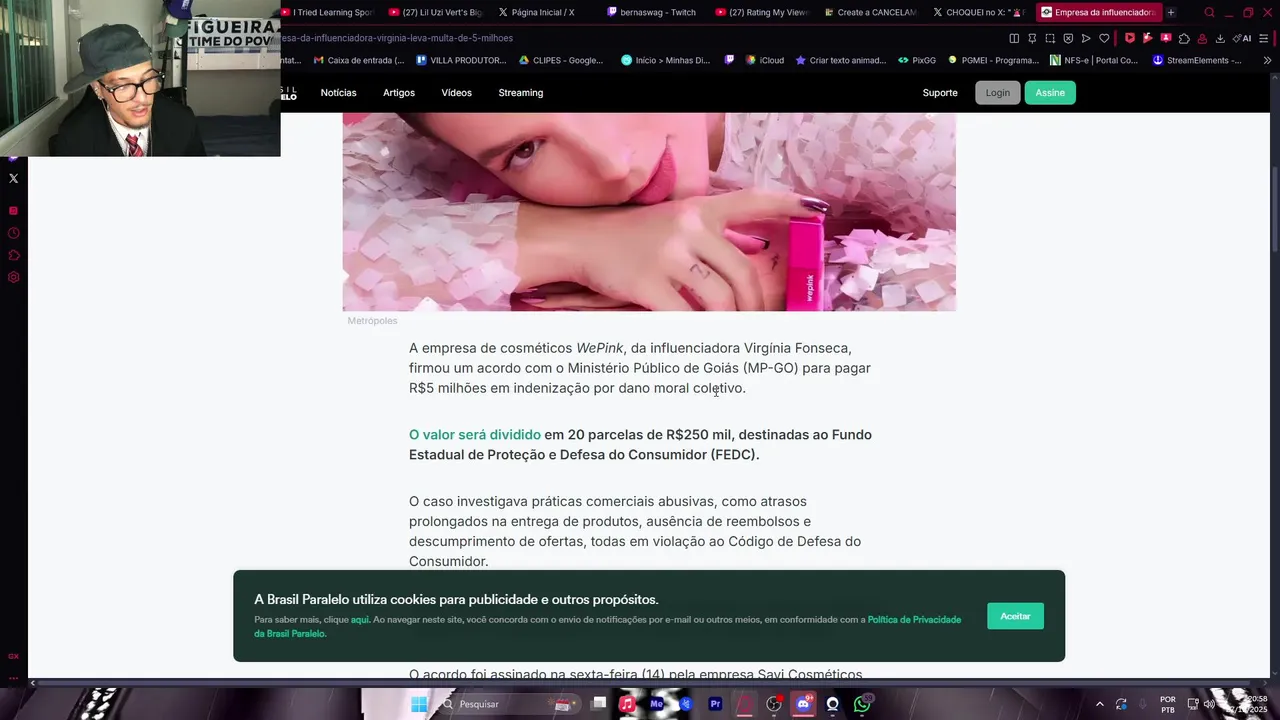The height and width of the screenshot is (720, 1280).
Task: Open the AI assistant icon in toolbar
Action: click(x=1242, y=38)
